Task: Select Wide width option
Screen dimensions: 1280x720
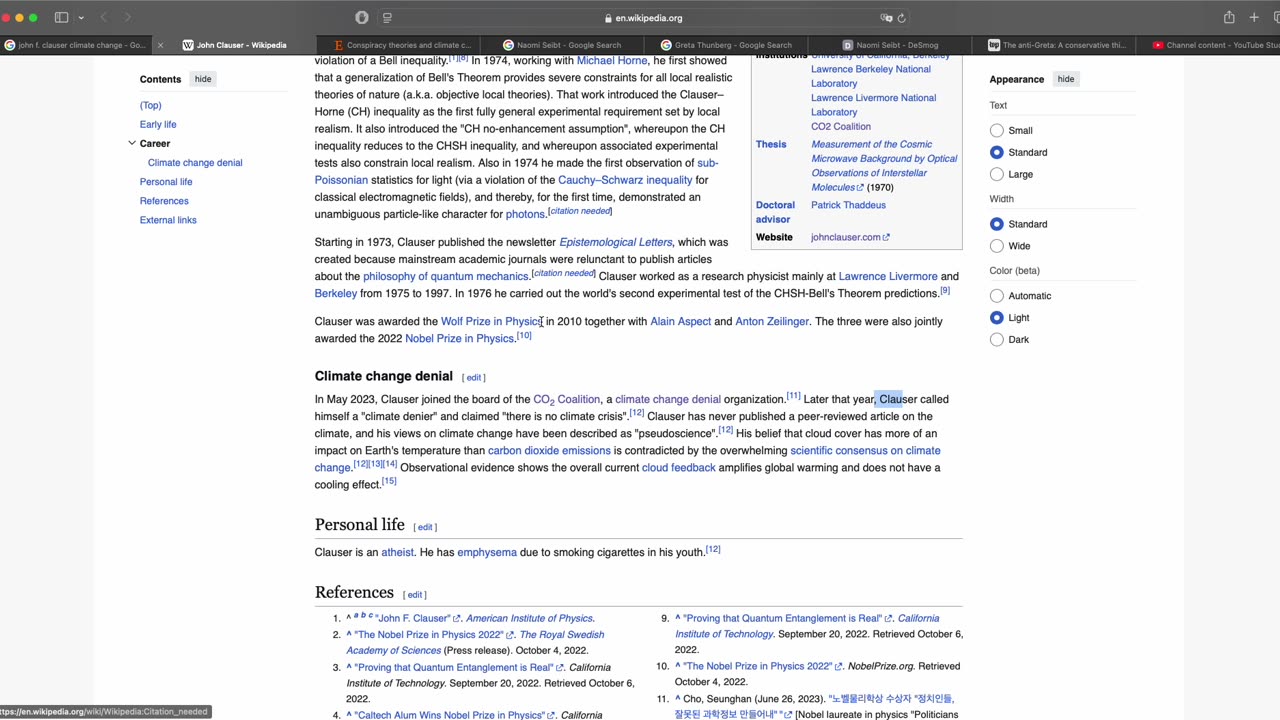Action: click(996, 246)
